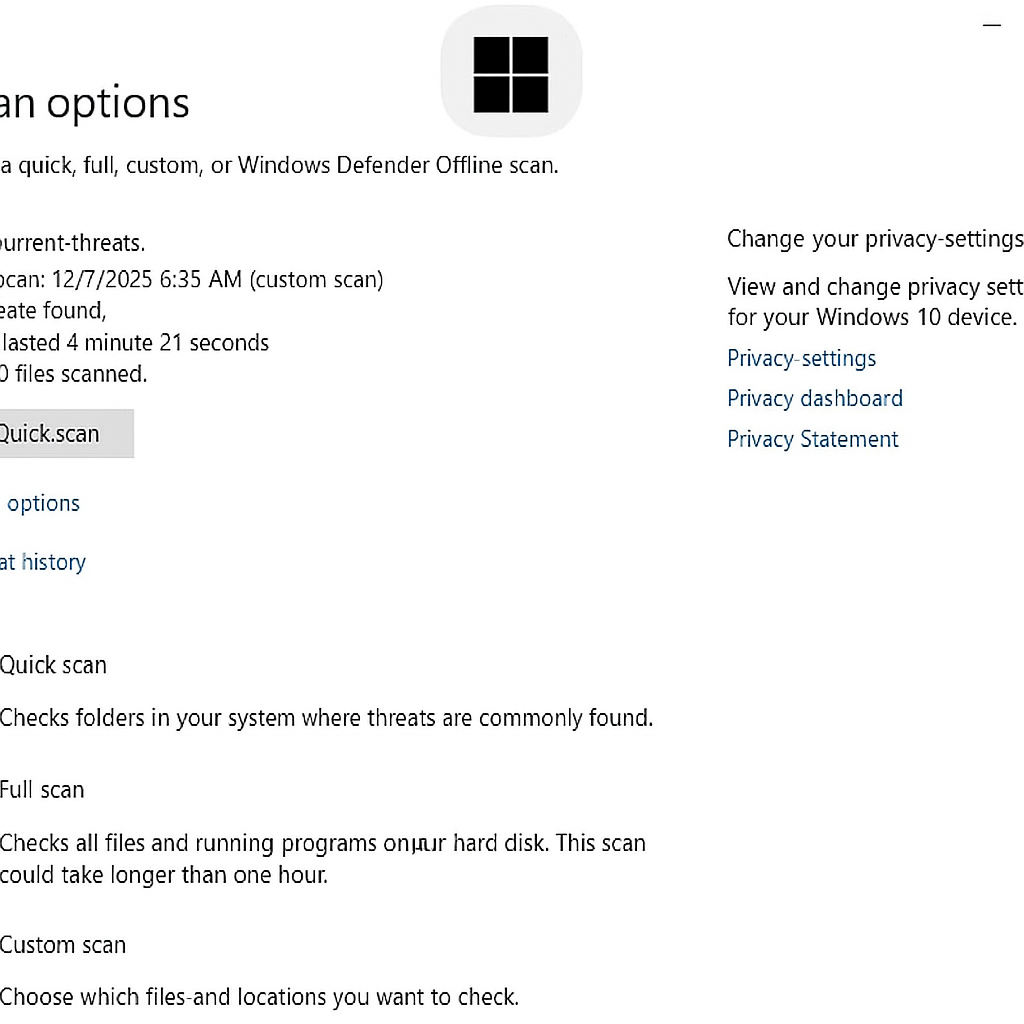Select the Custom scan option
This screenshot has height=1024, width=1024.
tap(63, 945)
